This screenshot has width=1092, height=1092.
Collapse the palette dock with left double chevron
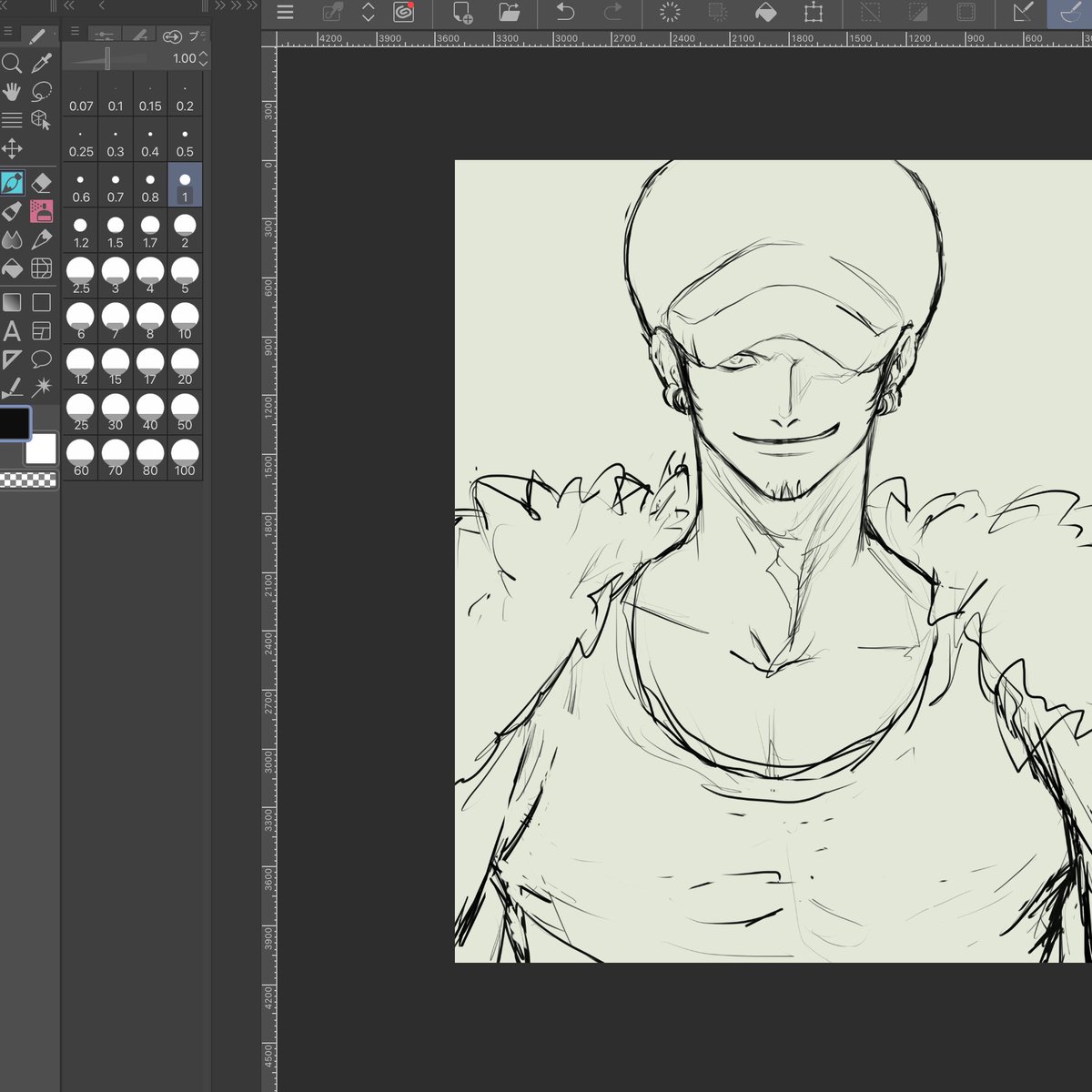point(69,6)
